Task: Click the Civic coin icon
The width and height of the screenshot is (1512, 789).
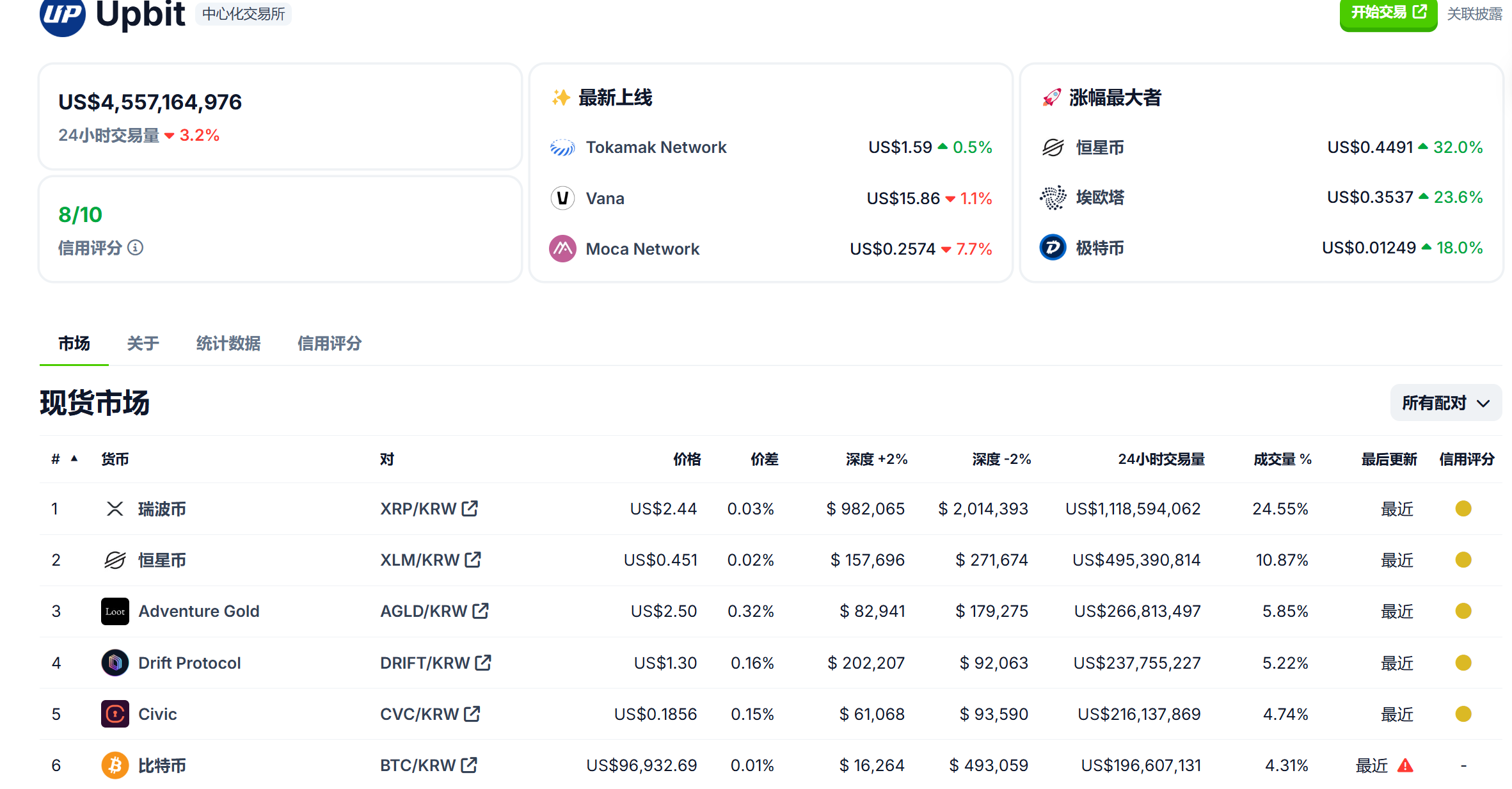Action: (x=115, y=714)
